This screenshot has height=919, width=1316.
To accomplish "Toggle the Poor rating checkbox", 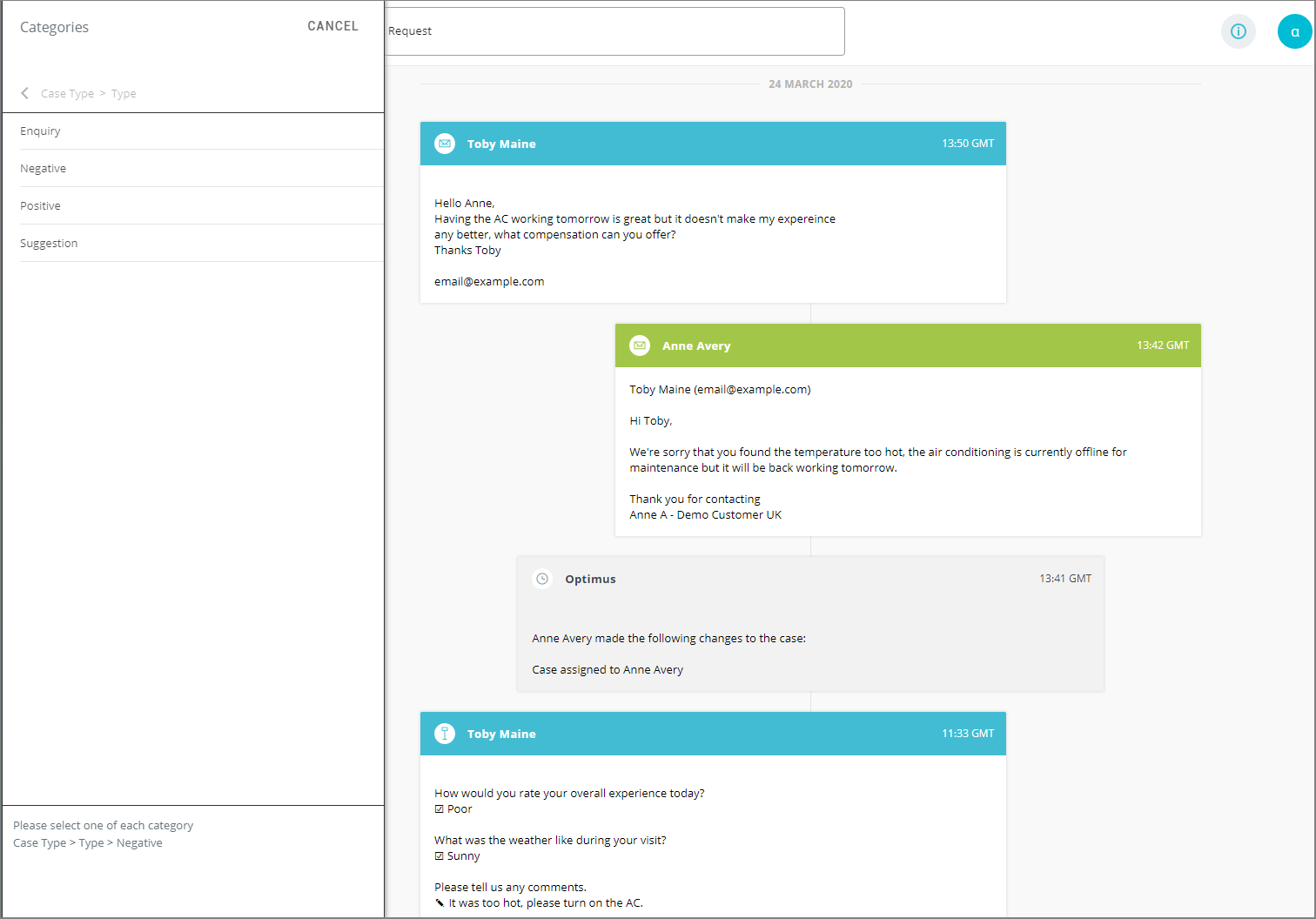I will (439, 808).
